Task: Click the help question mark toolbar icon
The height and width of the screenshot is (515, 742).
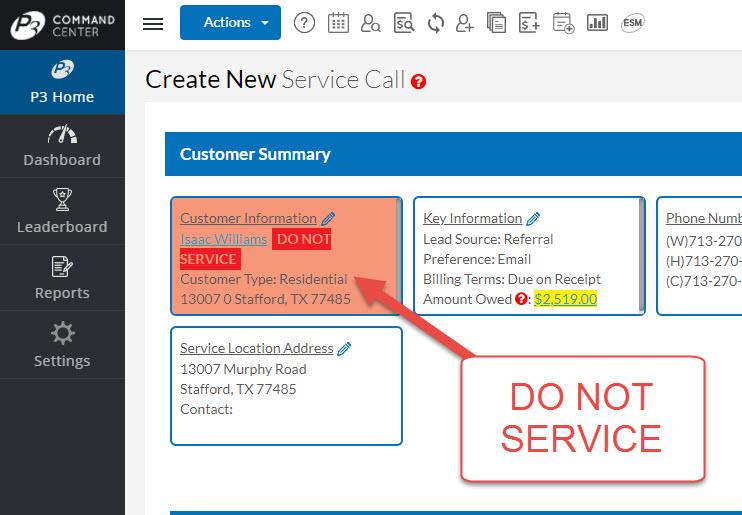Action: (x=305, y=23)
